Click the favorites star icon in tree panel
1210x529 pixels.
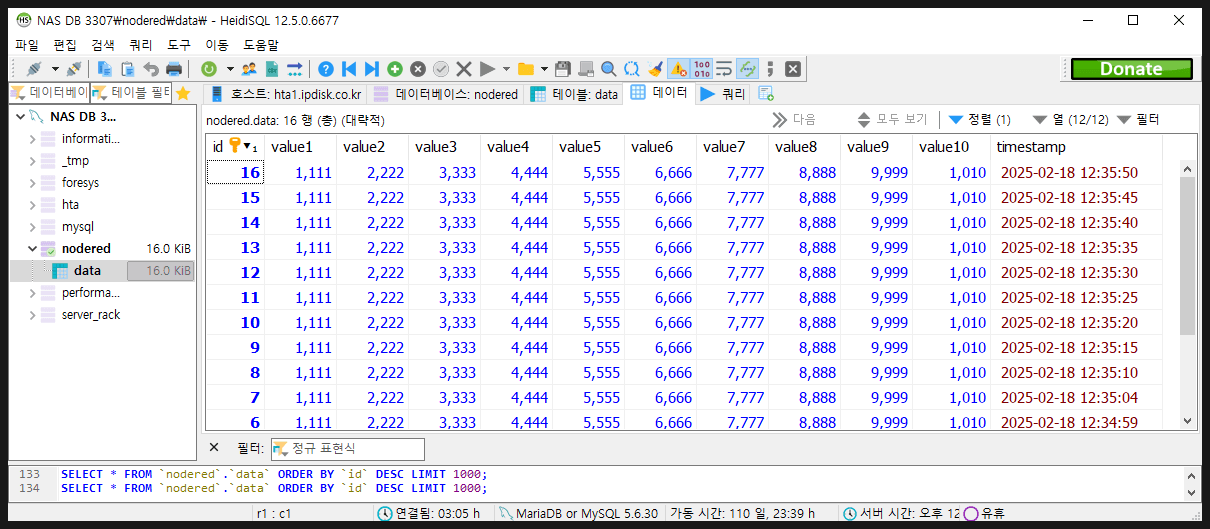[183, 93]
